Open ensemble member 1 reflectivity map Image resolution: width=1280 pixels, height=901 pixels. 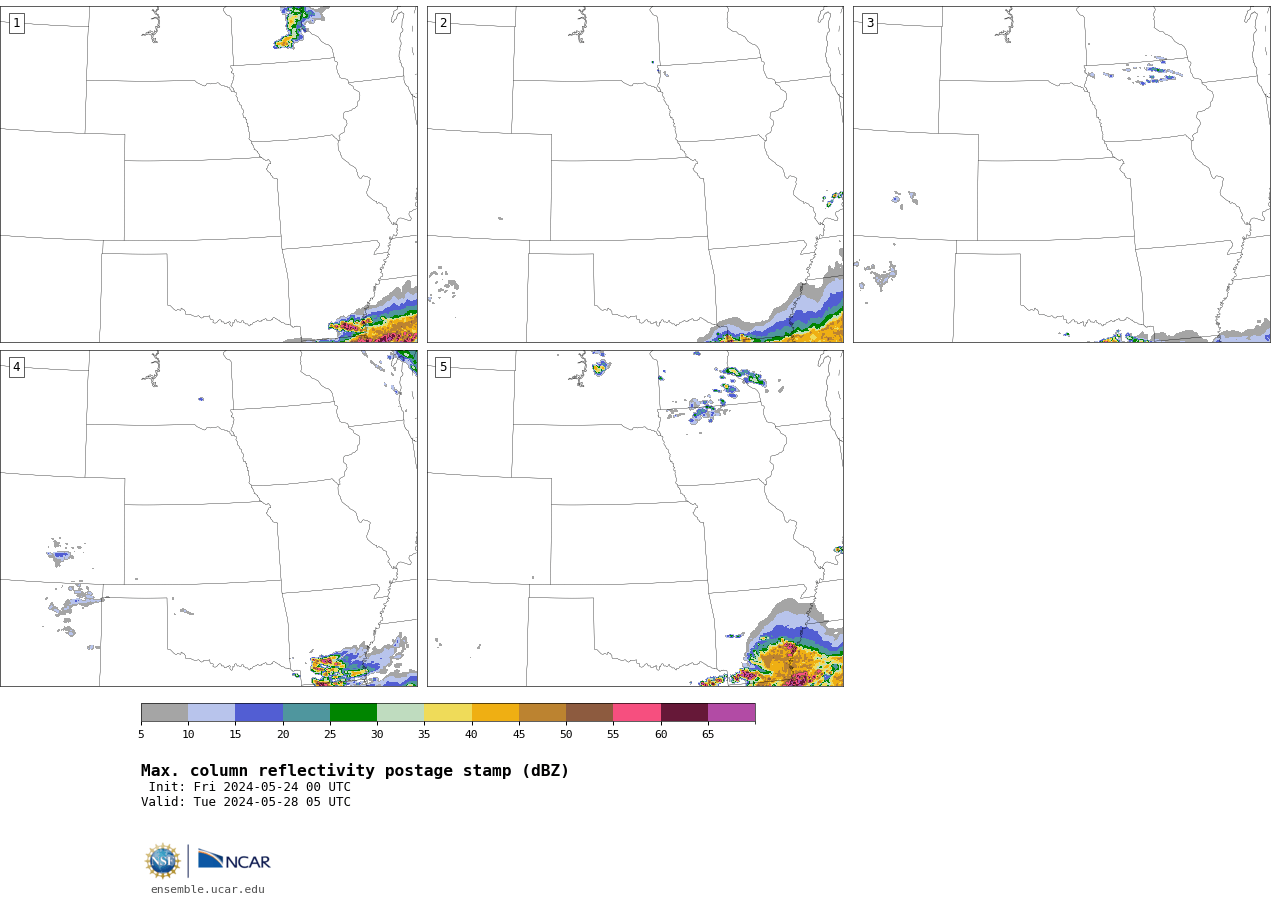click(x=209, y=174)
